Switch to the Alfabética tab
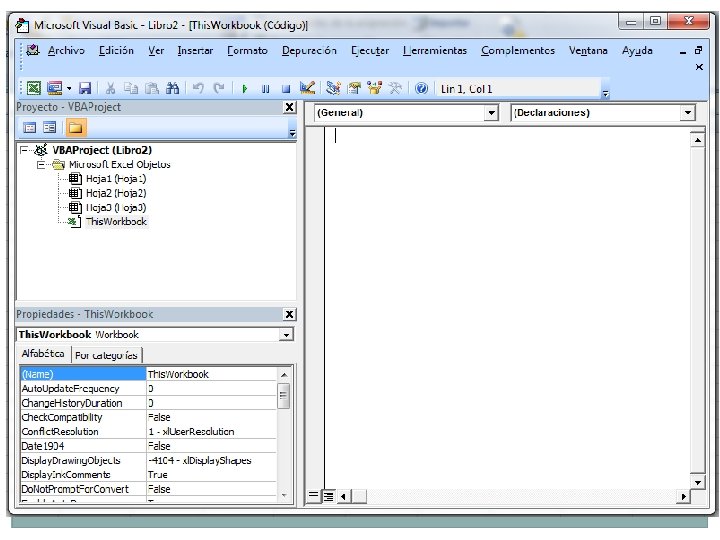Image resolution: width=720 pixels, height=540 pixels. [x=43, y=354]
